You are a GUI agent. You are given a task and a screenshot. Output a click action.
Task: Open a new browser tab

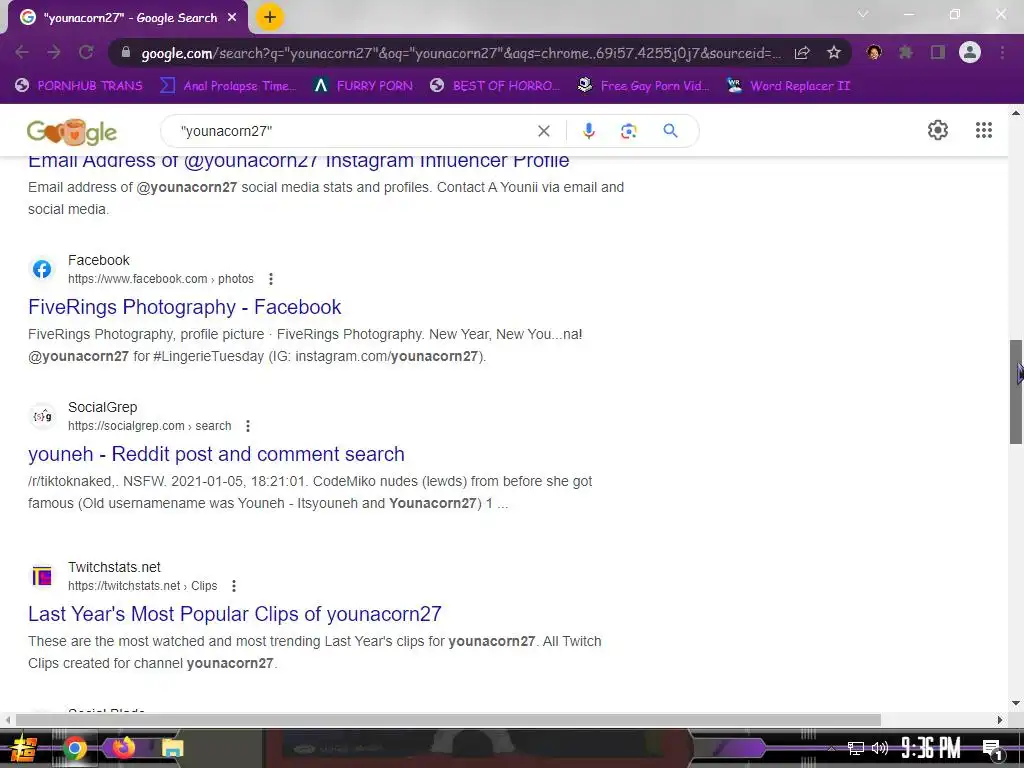pyautogui.click(x=269, y=17)
